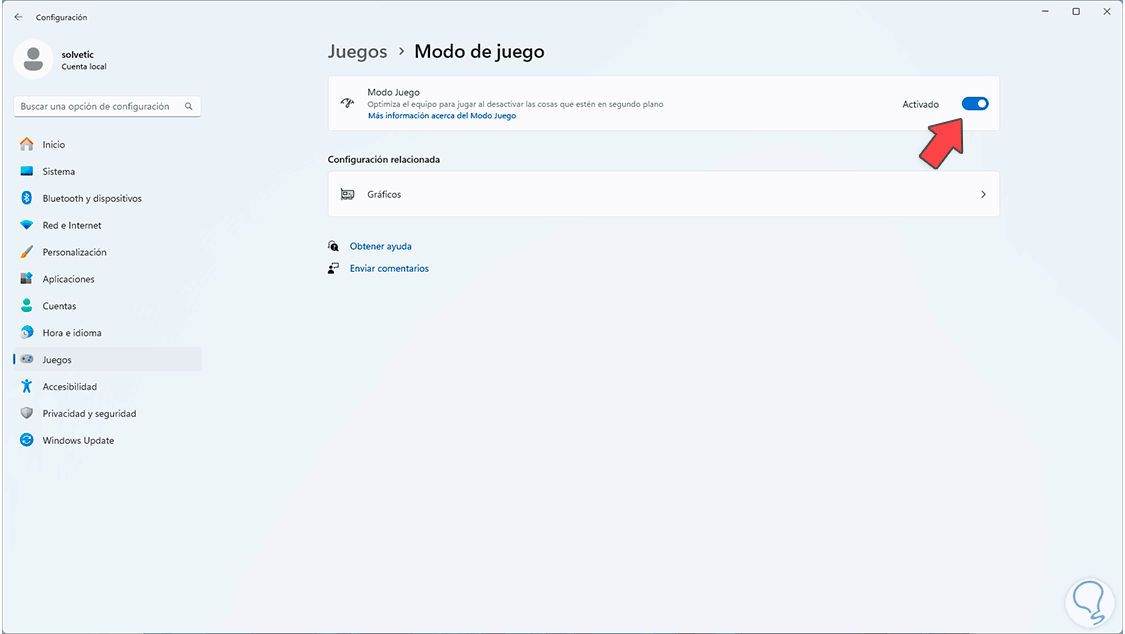Focus the Buscar una opción de configuración field
The height and width of the screenshot is (634, 1125).
click(x=107, y=106)
